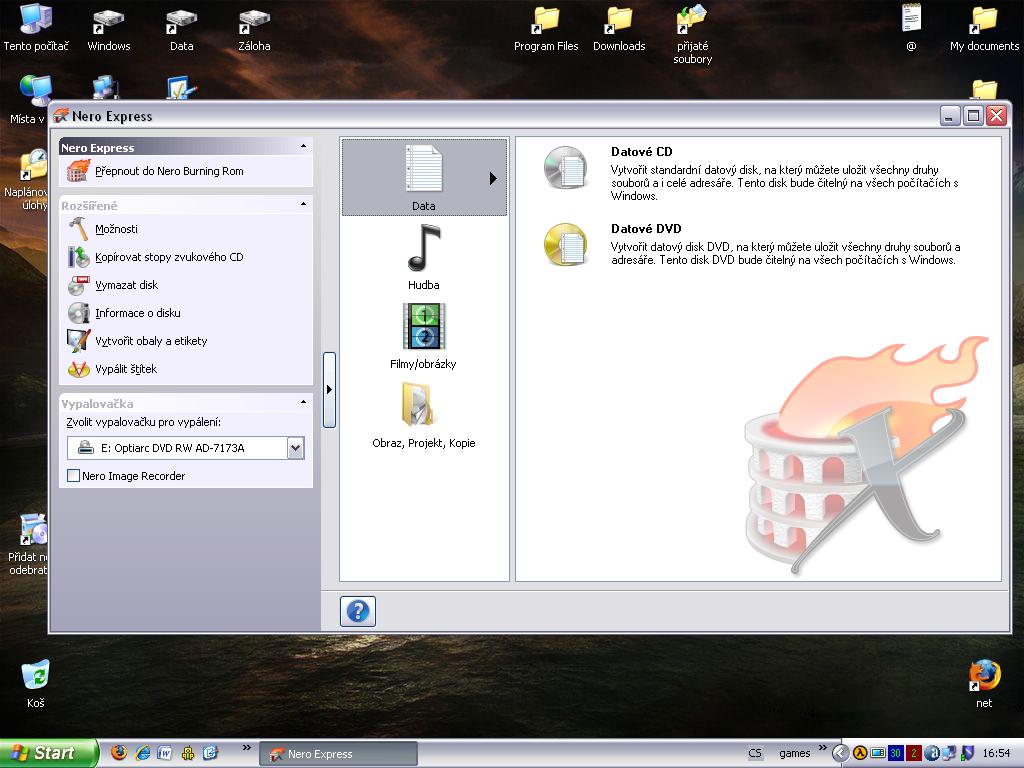Viewport: 1024px width, 768px height.
Task: Open Informace o disku
Action: [x=125, y=313]
